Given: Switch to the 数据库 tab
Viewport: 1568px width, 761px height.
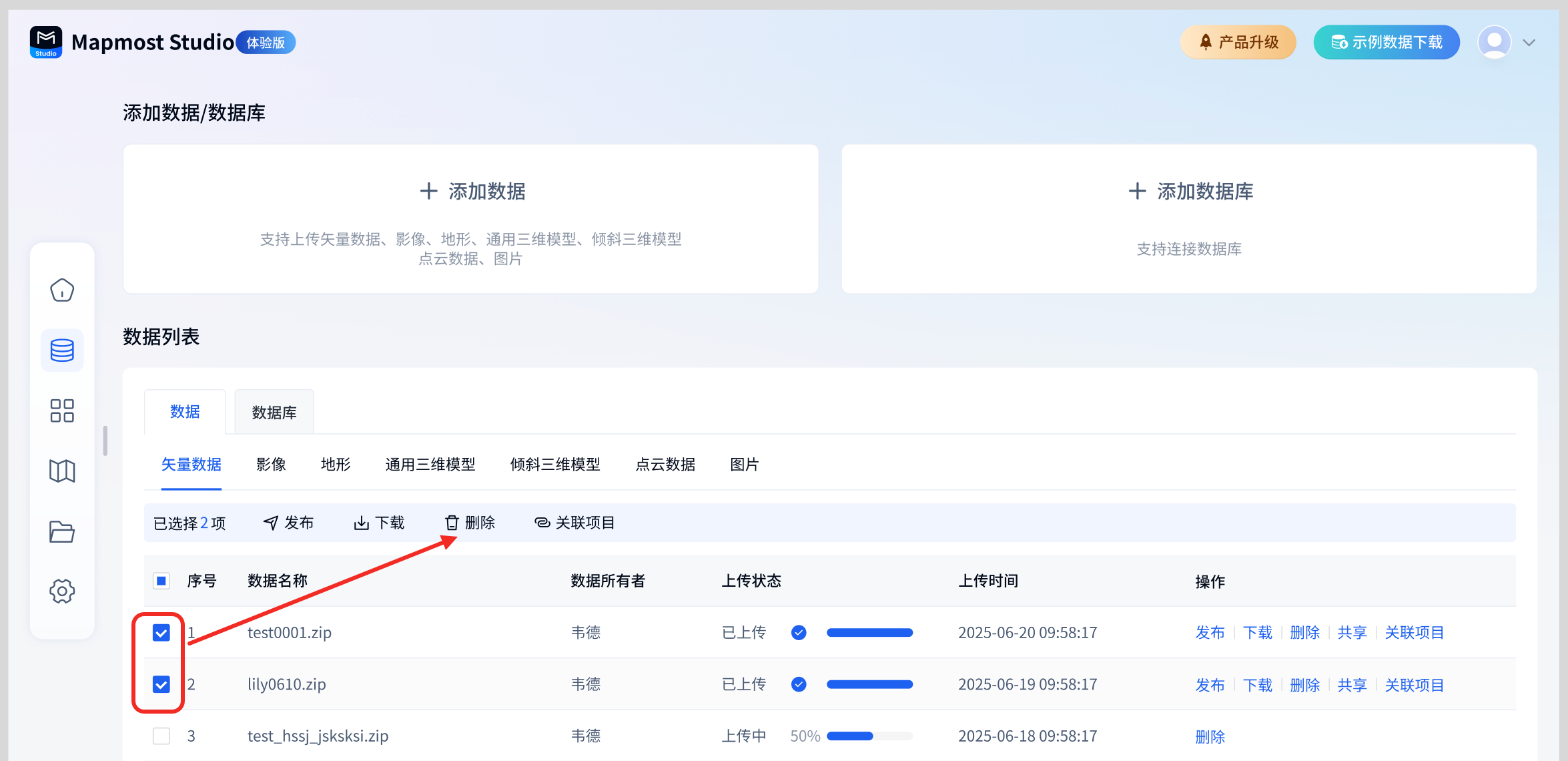Looking at the screenshot, I should tap(274, 413).
